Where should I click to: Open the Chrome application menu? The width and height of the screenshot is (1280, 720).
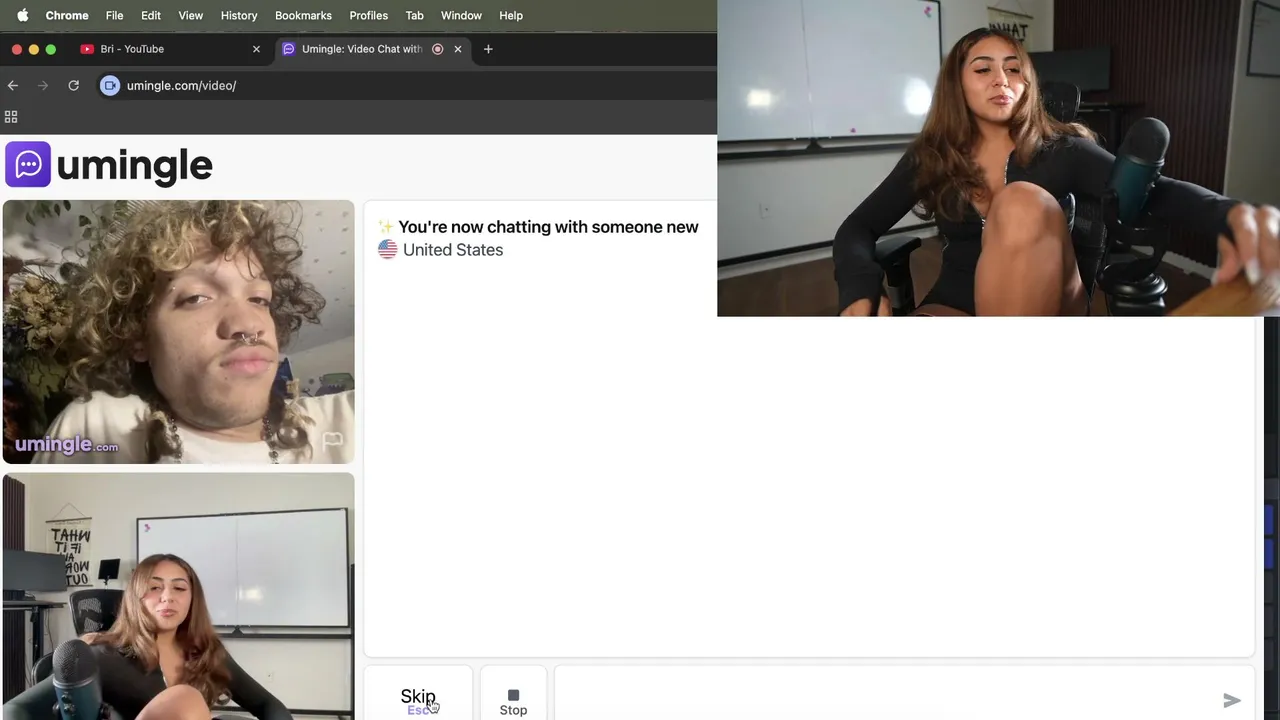[67, 15]
